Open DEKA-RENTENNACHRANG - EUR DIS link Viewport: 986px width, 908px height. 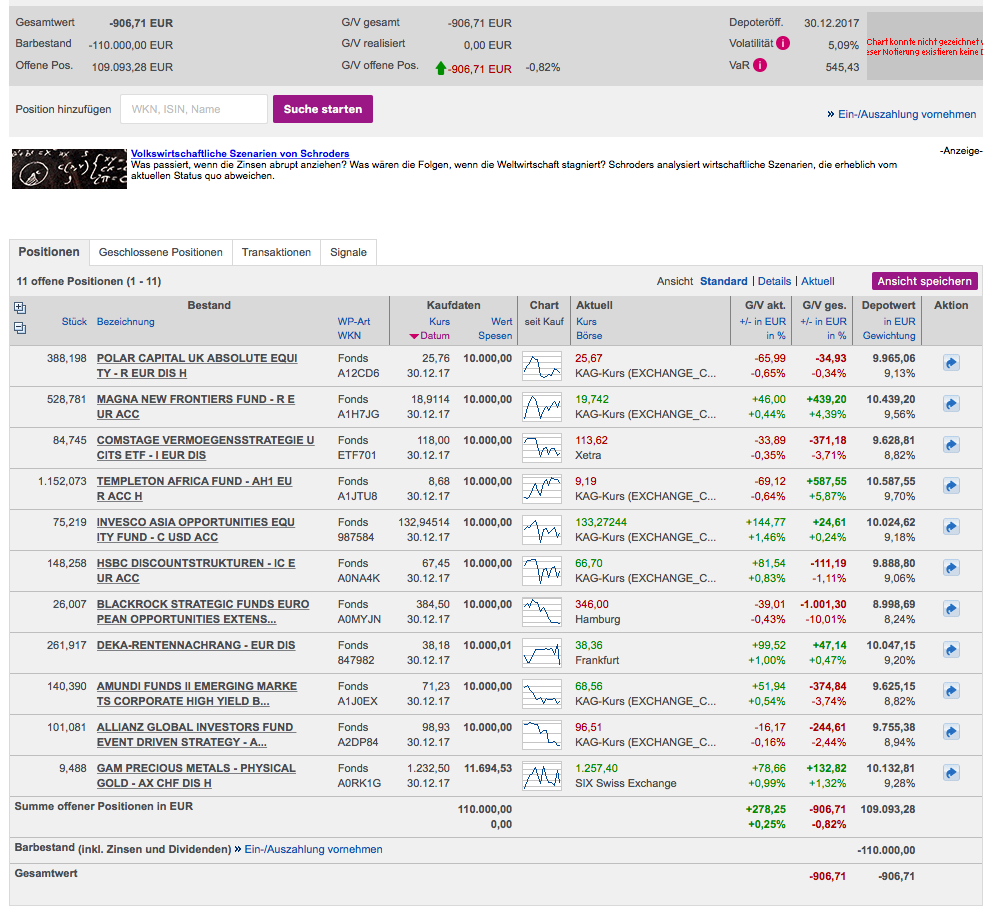(196, 645)
